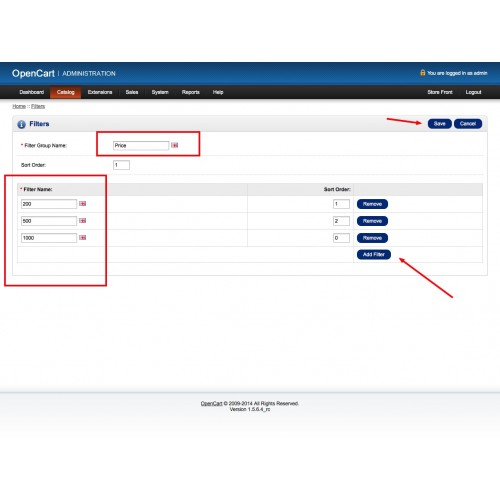Image resolution: width=500 pixels, height=500 pixels.
Task: Click the flag icon beside Price field
Action: pyautogui.click(x=175, y=145)
